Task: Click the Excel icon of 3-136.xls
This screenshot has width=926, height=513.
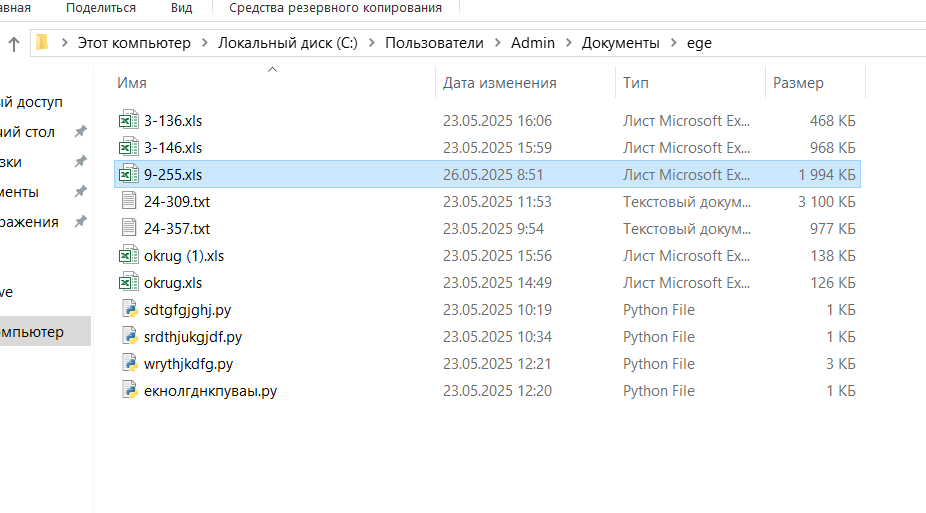Action: [x=128, y=121]
